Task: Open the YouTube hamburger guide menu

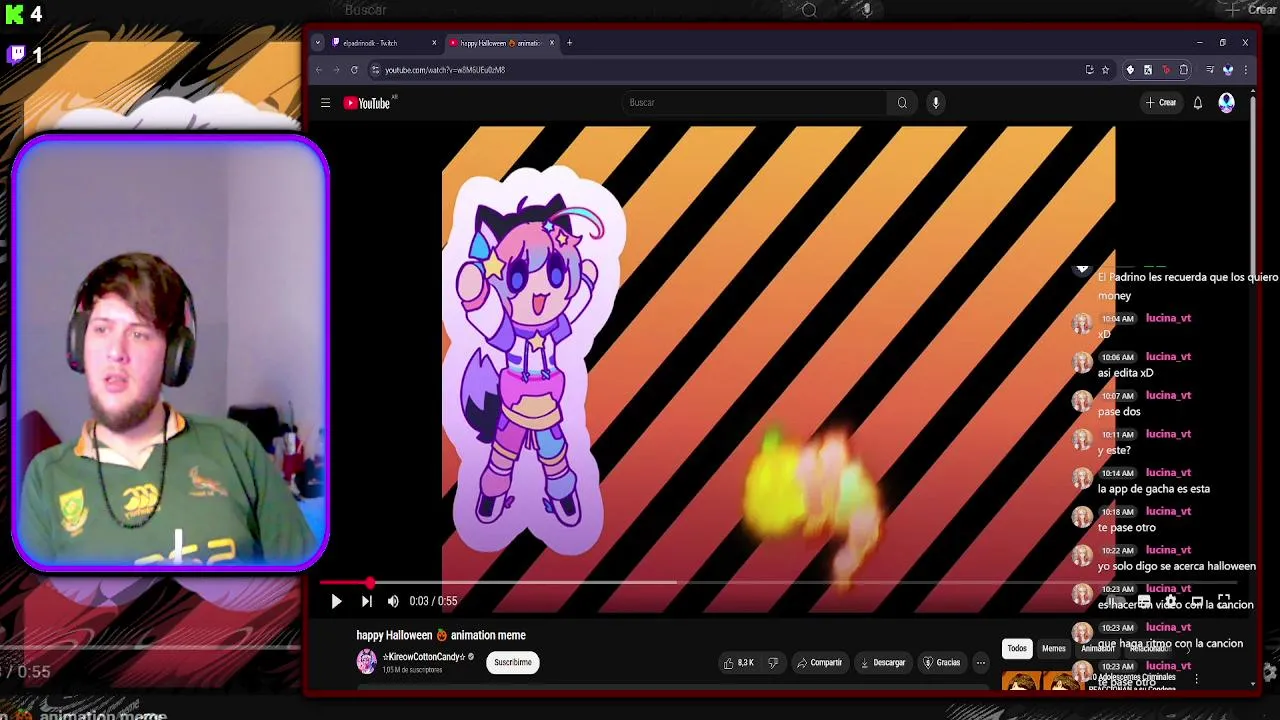Action: point(325,103)
